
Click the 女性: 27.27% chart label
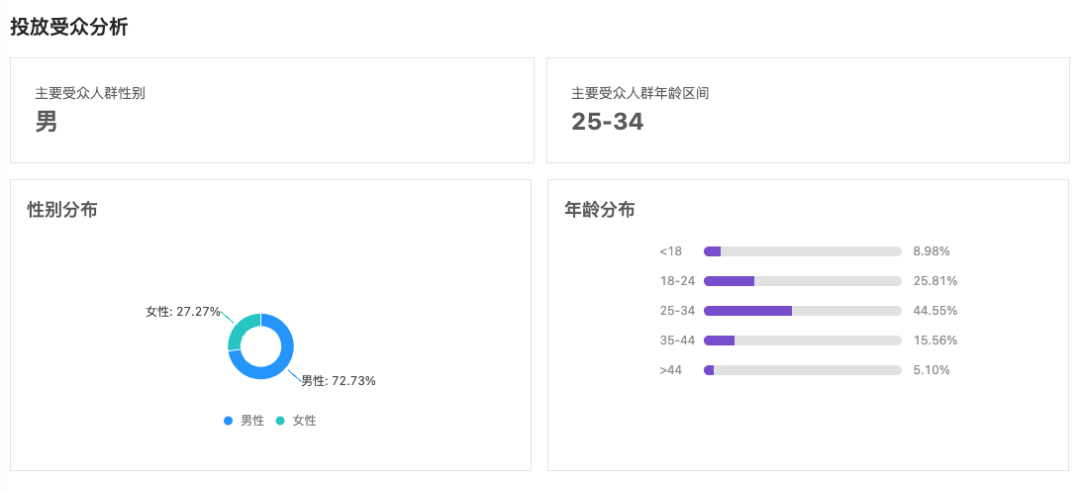coord(183,312)
